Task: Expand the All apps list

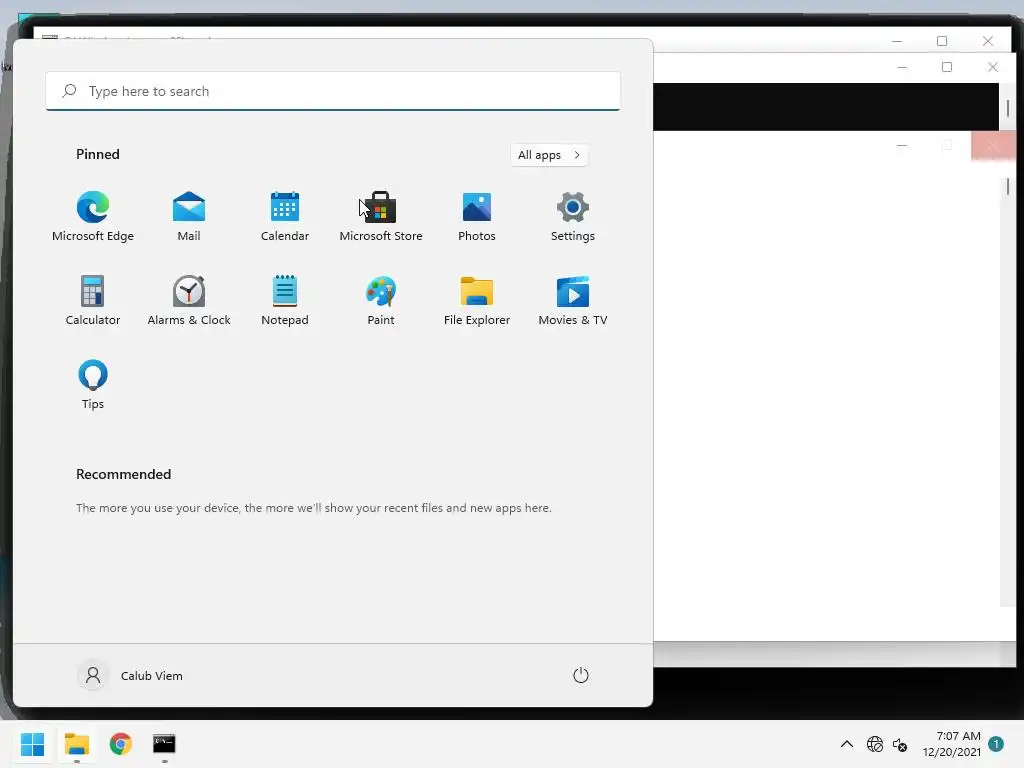Action: pyautogui.click(x=549, y=155)
